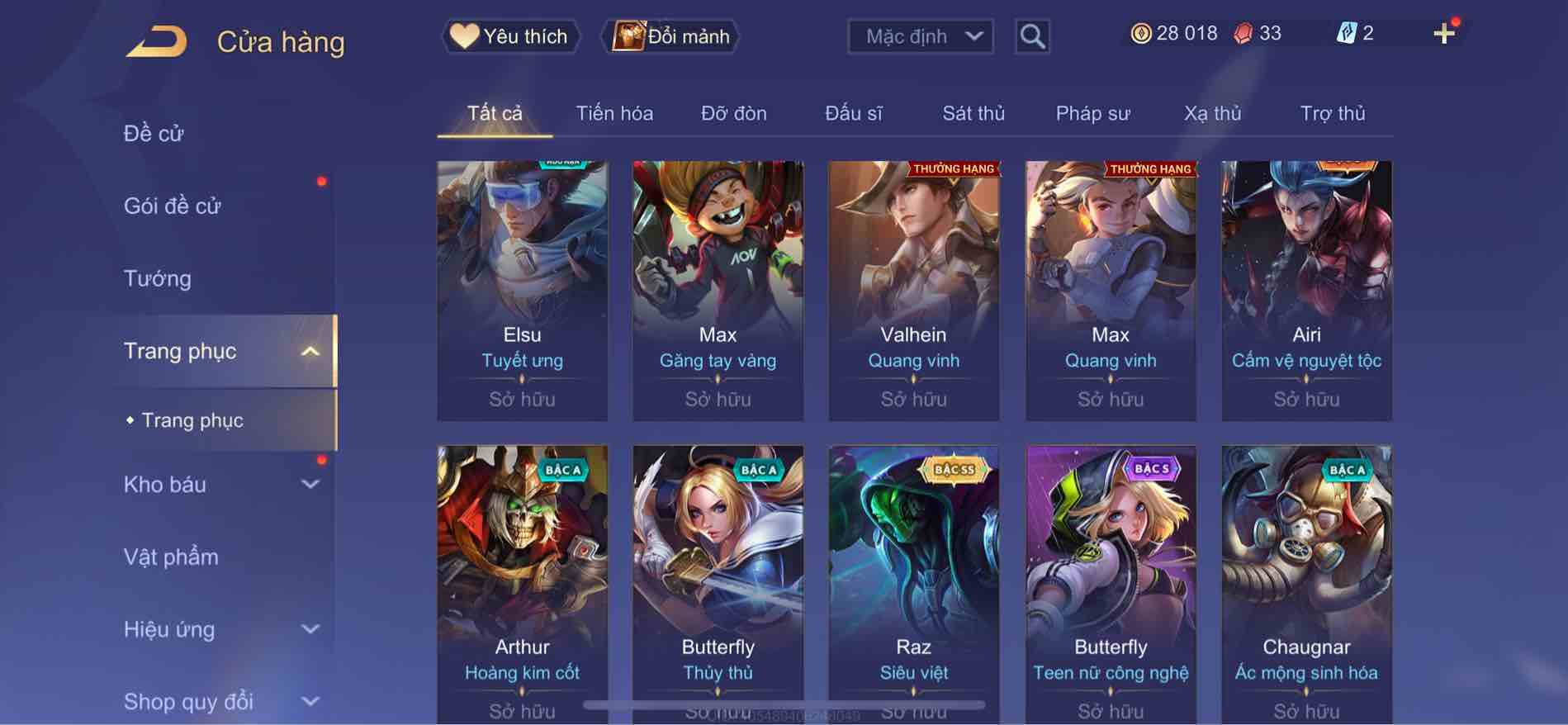This screenshot has width=1568, height=725.
Task: Tap the back arrow icon beside Cửa hàng
Action: point(157,41)
